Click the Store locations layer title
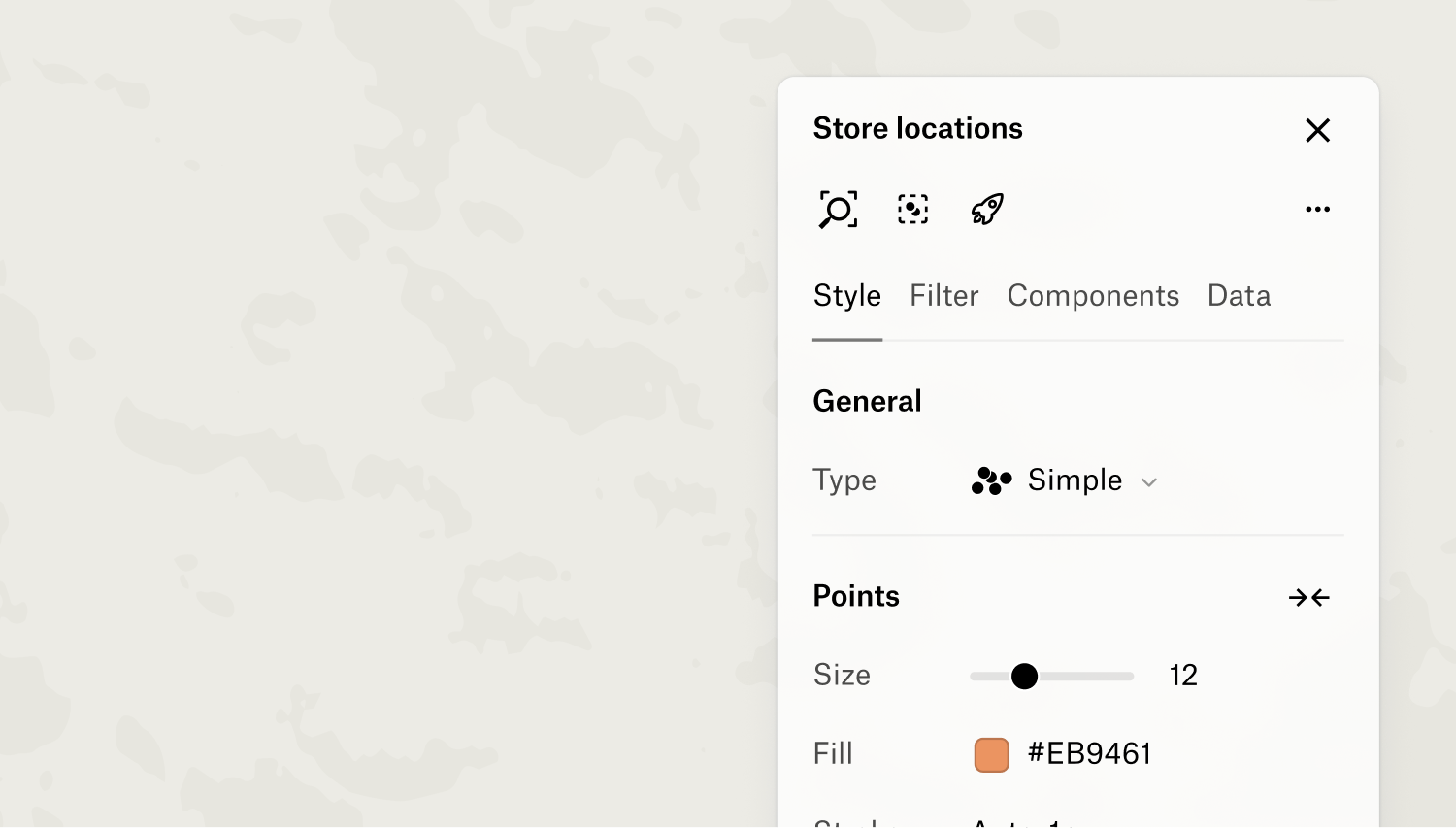 coord(917,129)
